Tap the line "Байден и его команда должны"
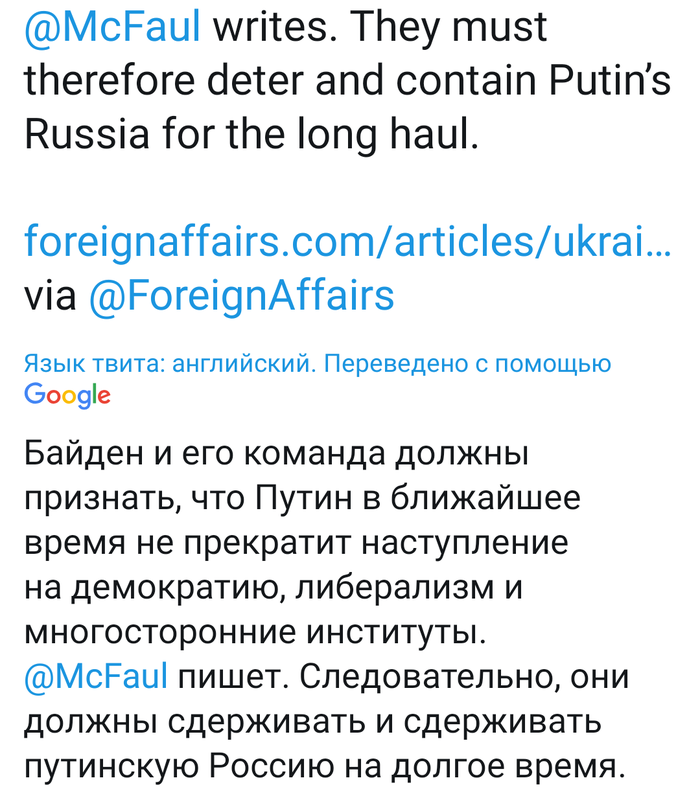This screenshot has width=700, height=800. pos(275,456)
